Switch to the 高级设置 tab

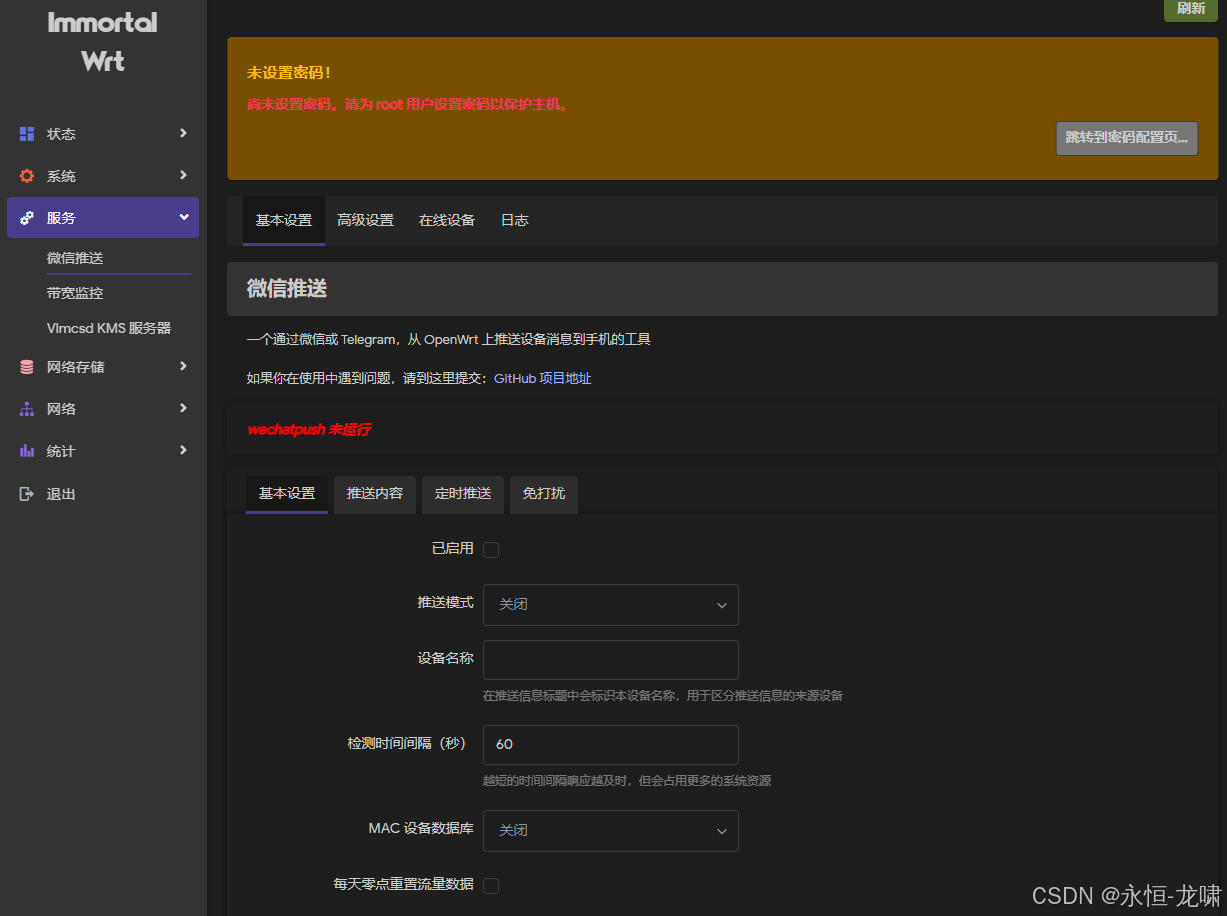pos(365,220)
